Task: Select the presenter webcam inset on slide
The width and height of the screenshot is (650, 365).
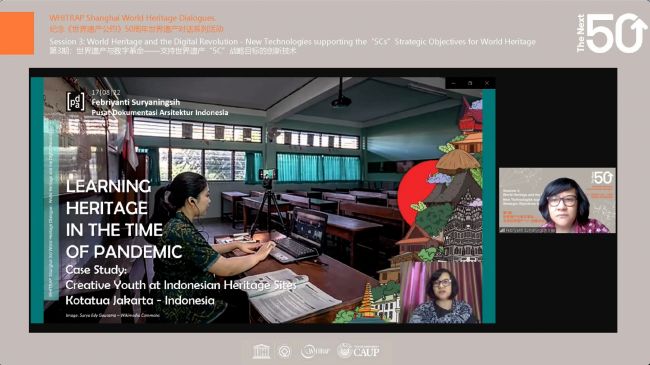Action: click(441, 292)
